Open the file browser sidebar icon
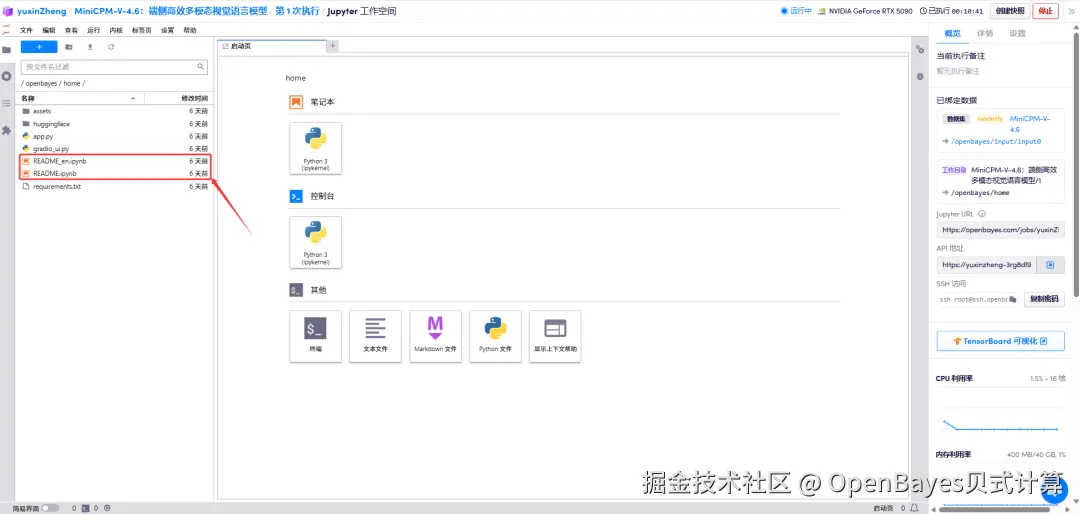 point(6,50)
